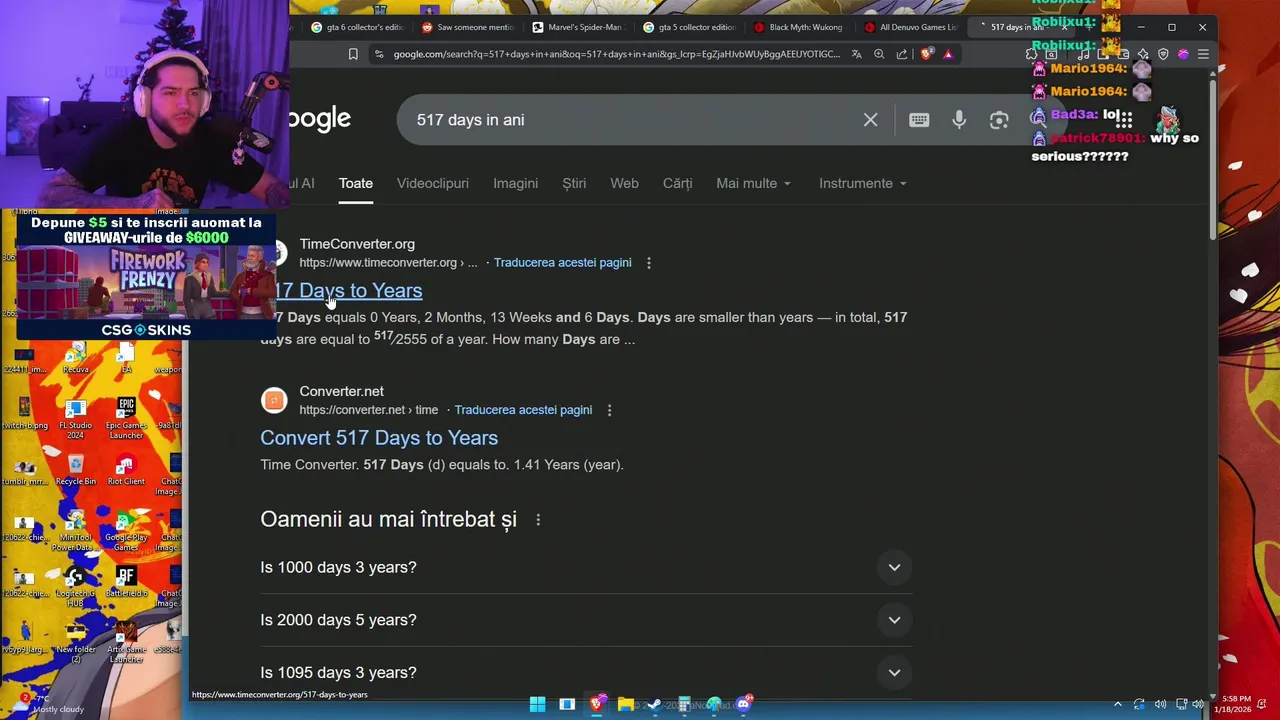Open the Windows Start menu
This screenshot has height=720, width=1280.
(537, 704)
